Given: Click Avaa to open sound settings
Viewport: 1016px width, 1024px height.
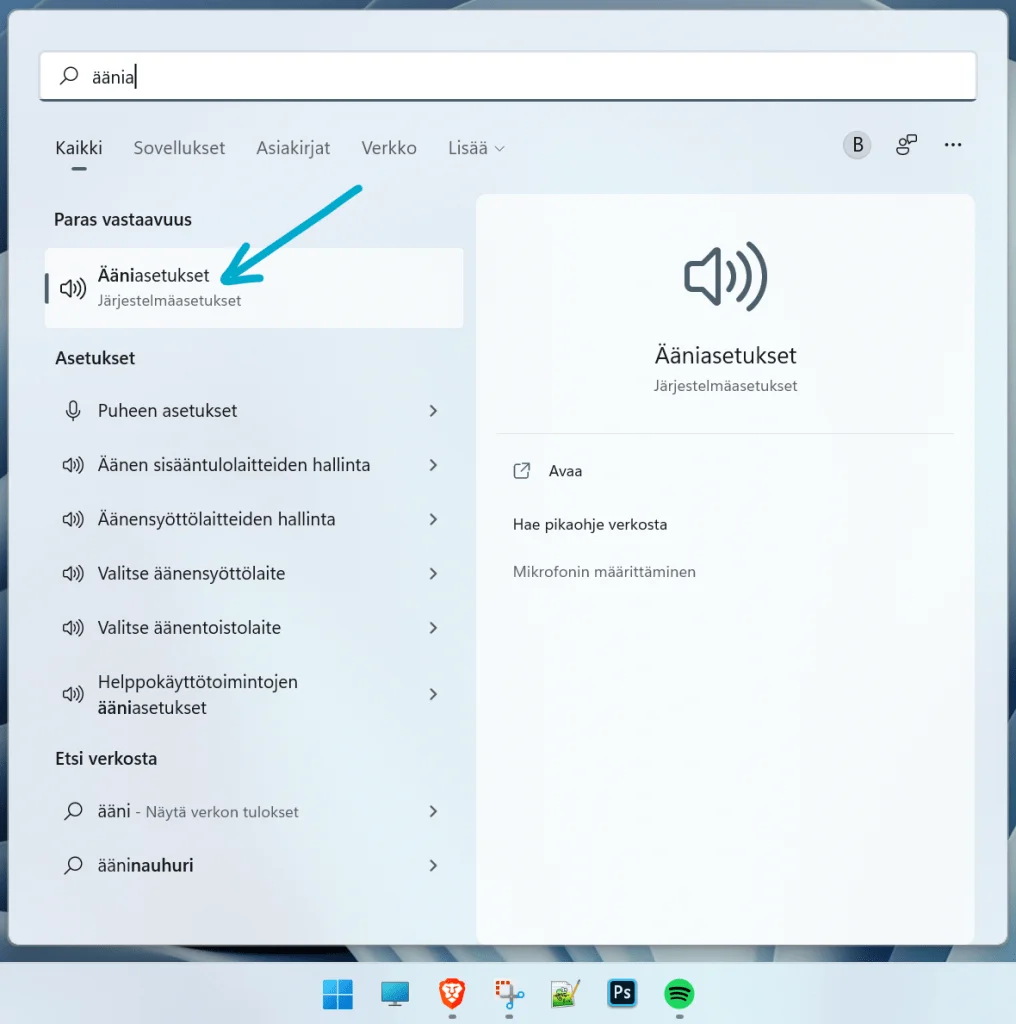Looking at the screenshot, I should click(x=565, y=471).
